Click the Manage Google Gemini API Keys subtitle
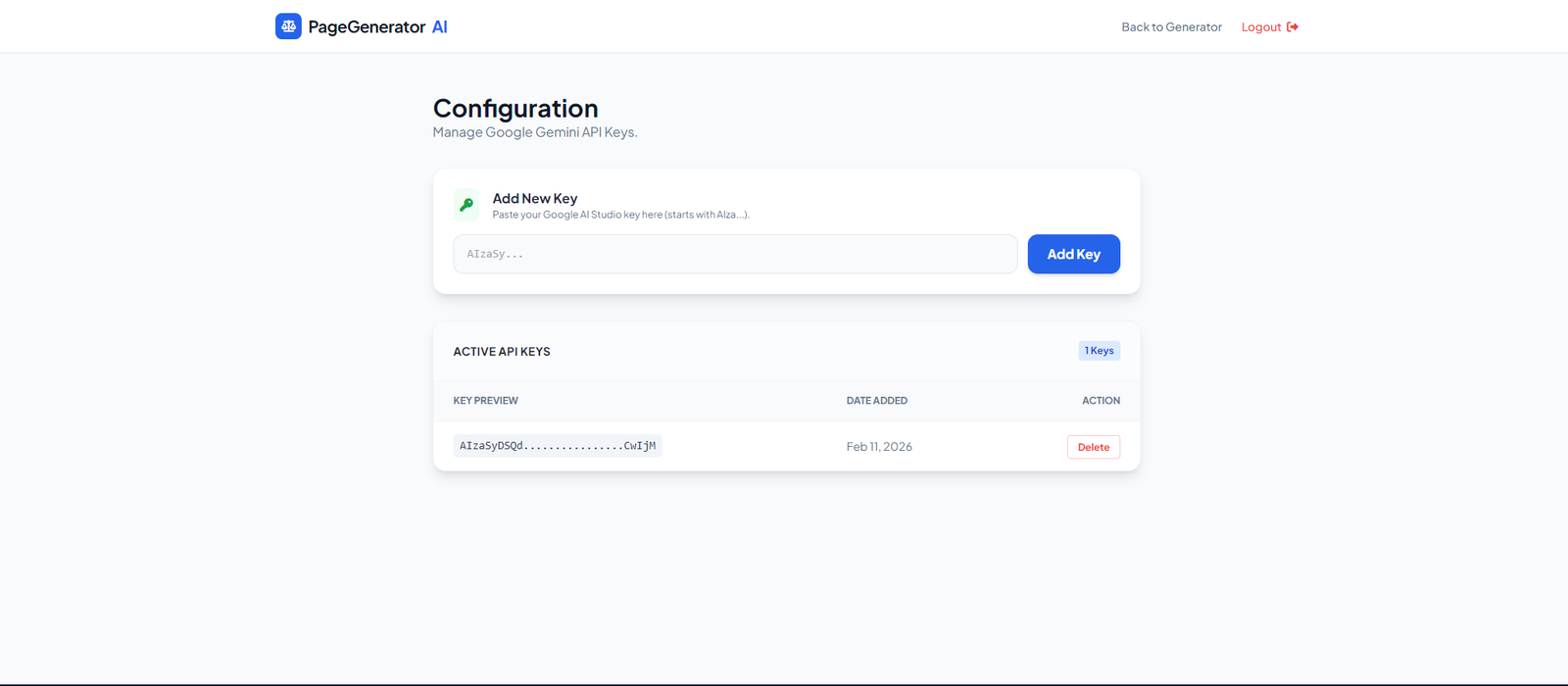Screen dimensions: 1568x686 tap(535, 132)
